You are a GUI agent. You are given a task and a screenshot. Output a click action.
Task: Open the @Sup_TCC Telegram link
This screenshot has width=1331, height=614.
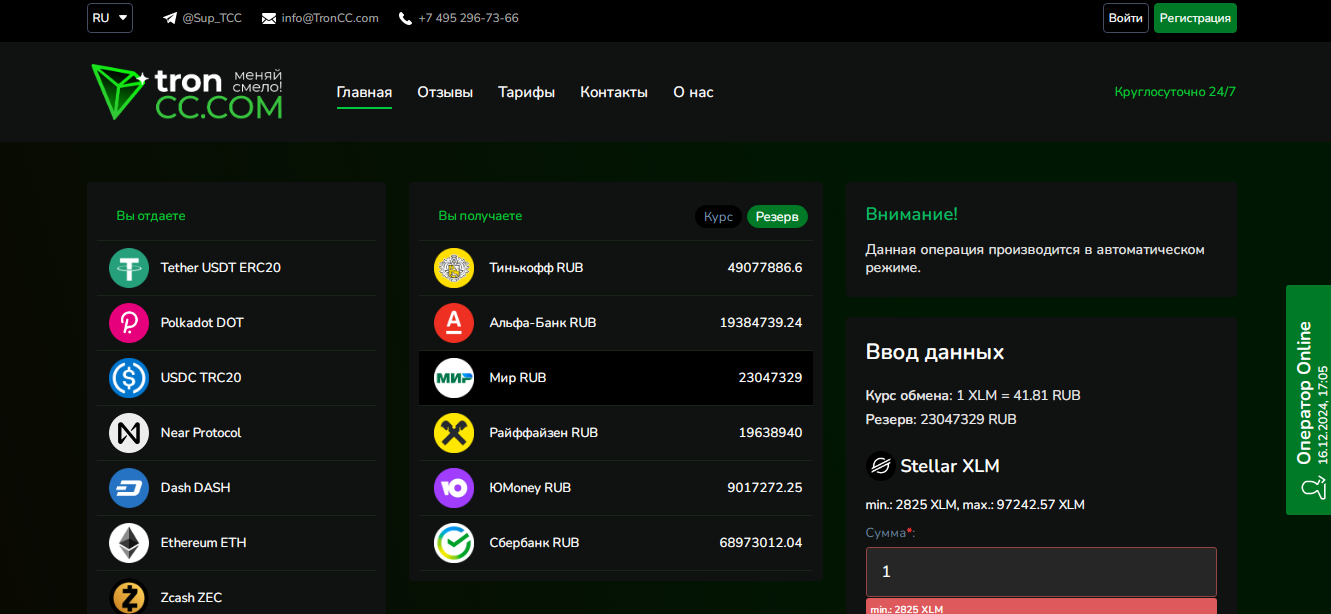202,18
